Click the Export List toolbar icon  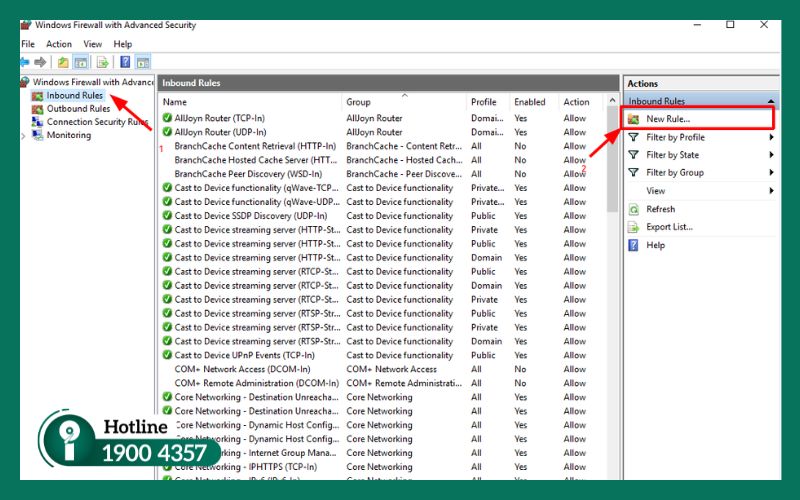(x=103, y=62)
